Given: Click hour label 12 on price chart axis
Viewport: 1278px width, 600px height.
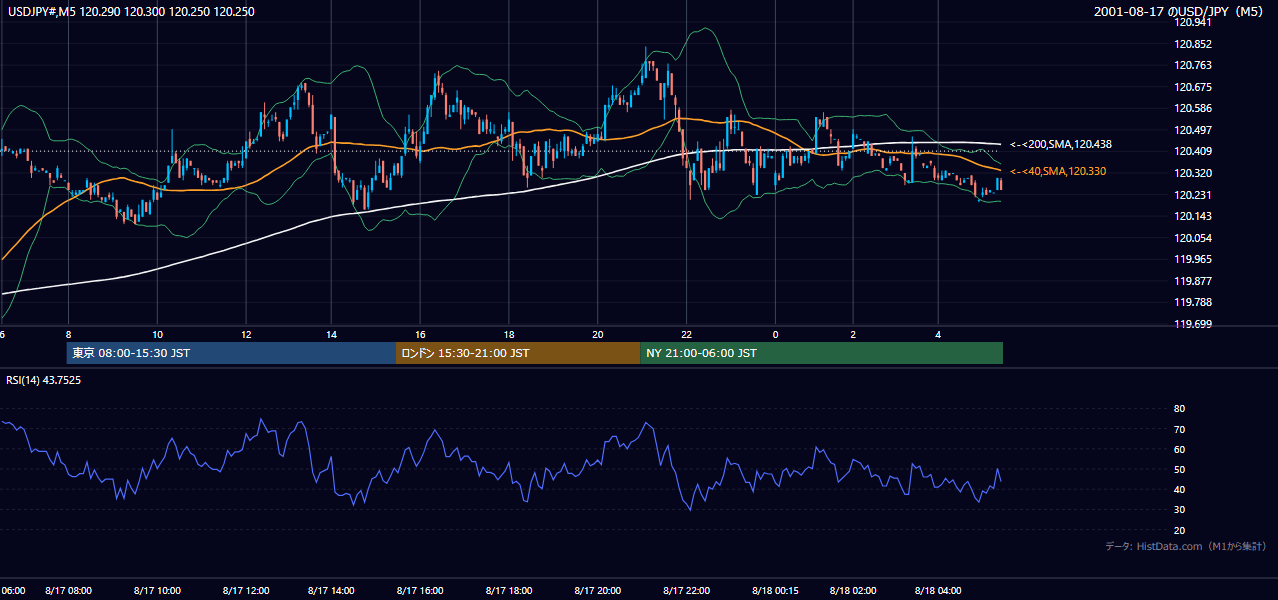Looking at the screenshot, I should click(x=245, y=334).
